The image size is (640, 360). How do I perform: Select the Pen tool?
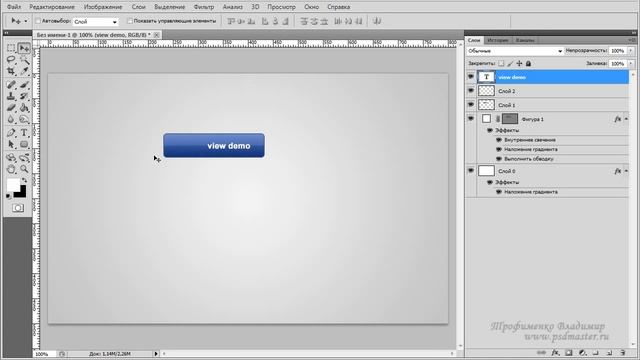click(11, 133)
